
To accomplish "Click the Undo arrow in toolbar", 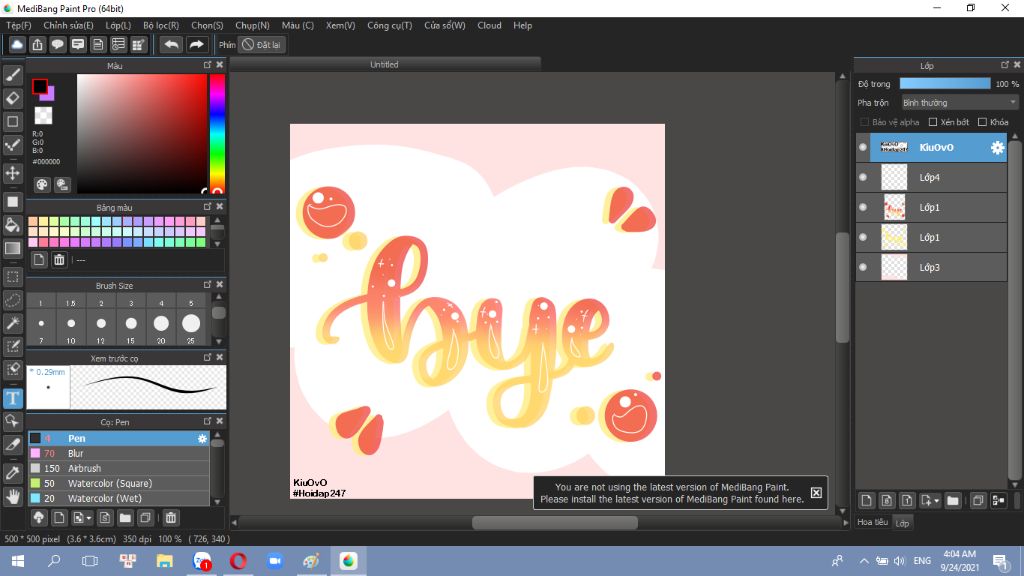I will tap(171, 44).
